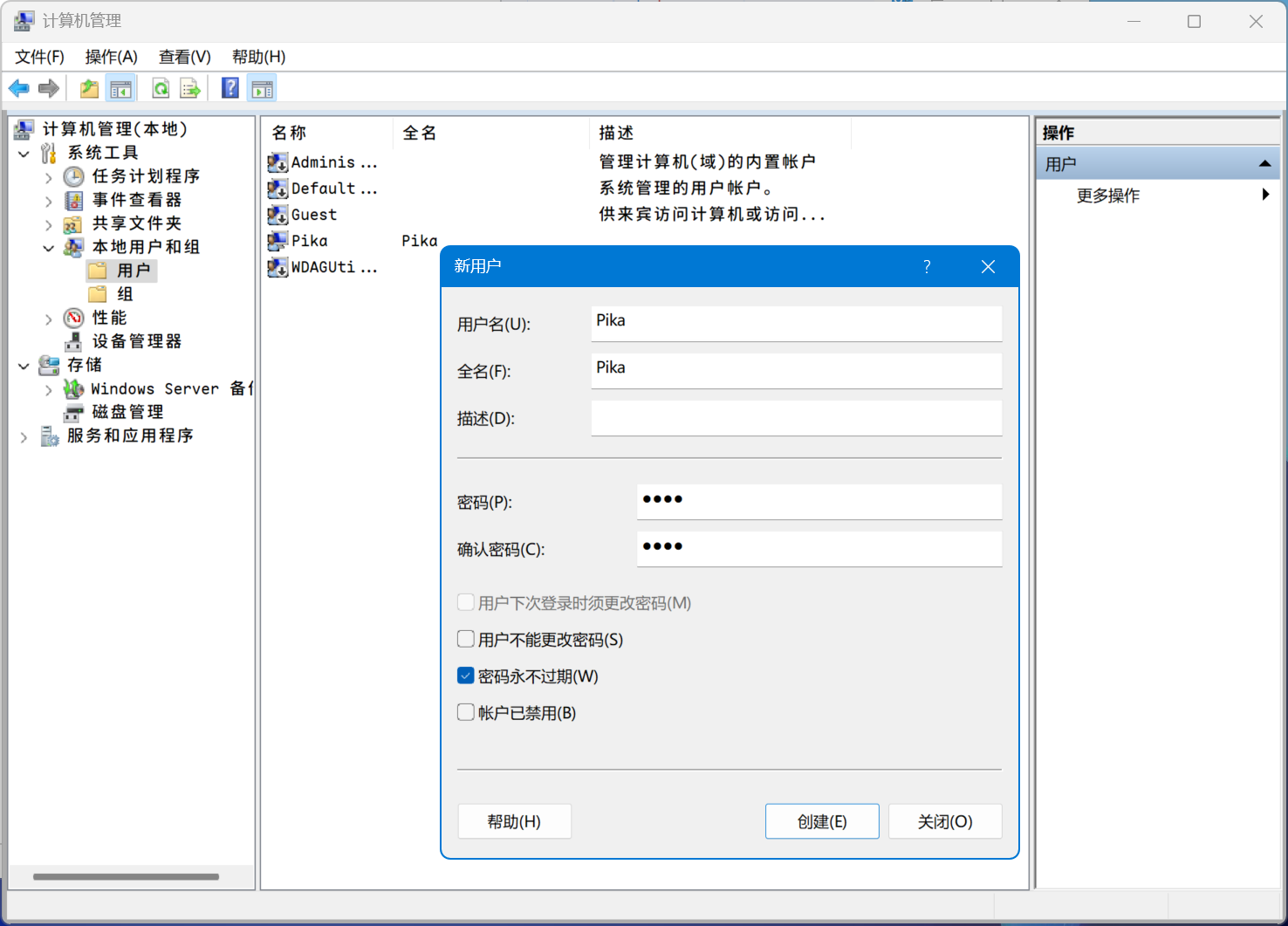Select the Pika user row

click(x=353, y=241)
